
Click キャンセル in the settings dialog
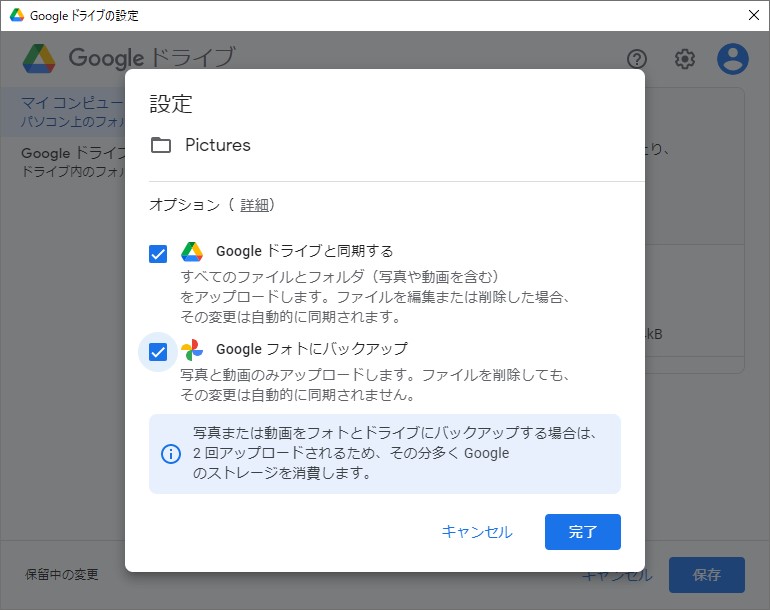point(477,532)
